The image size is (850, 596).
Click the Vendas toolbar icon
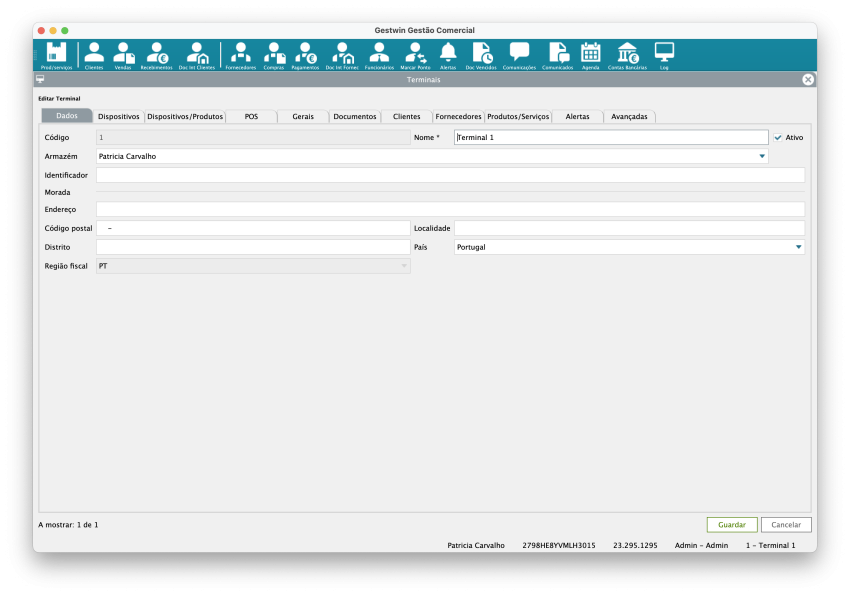pos(123,55)
